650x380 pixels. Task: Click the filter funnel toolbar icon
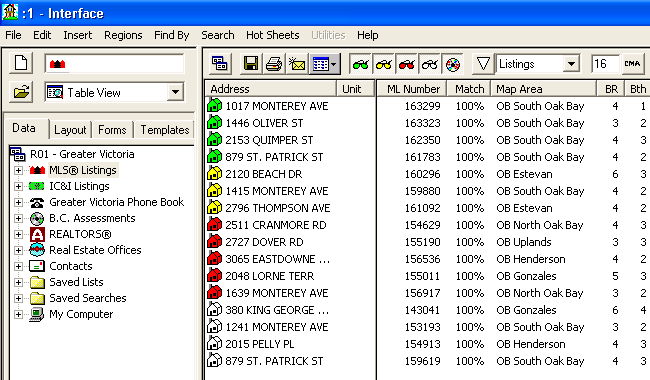coord(483,64)
